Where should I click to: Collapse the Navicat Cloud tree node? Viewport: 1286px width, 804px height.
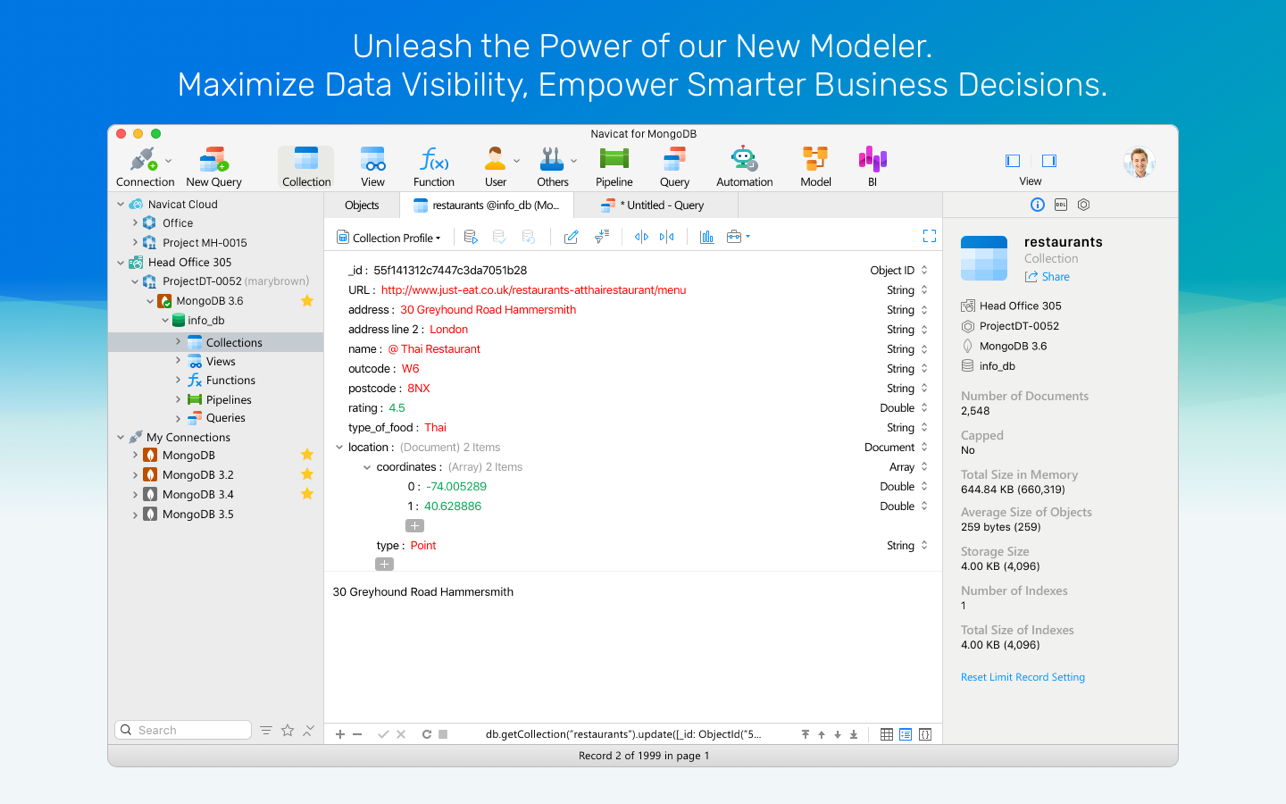(x=121, y=204)
